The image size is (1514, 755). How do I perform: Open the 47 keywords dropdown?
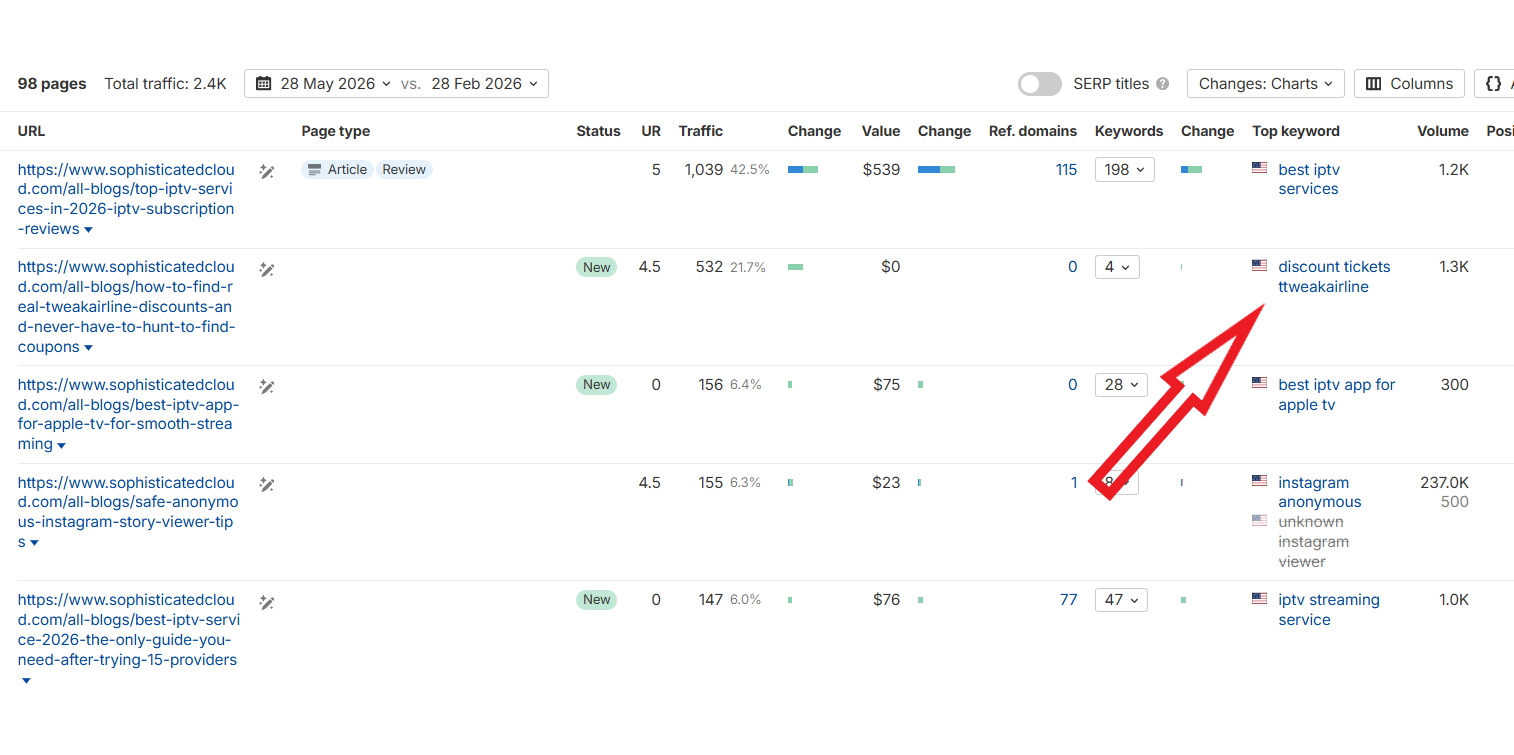pyautogui.click(x=1121, y=600)
